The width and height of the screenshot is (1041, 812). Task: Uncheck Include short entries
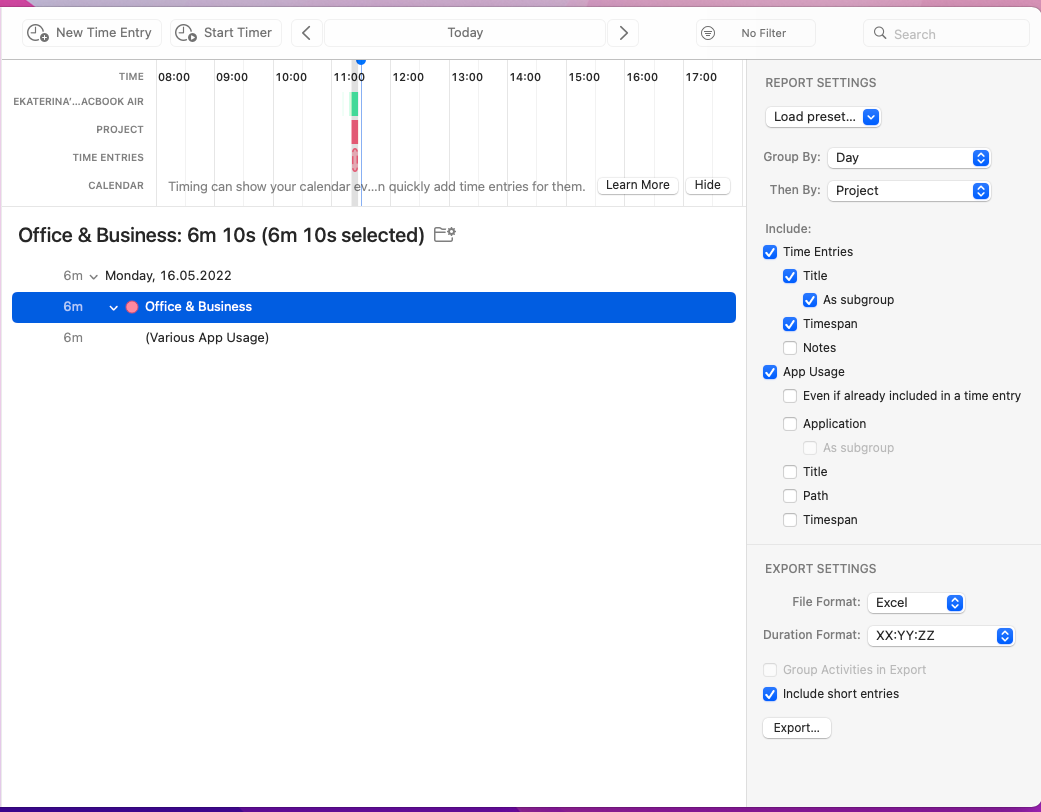coord(770,694)
